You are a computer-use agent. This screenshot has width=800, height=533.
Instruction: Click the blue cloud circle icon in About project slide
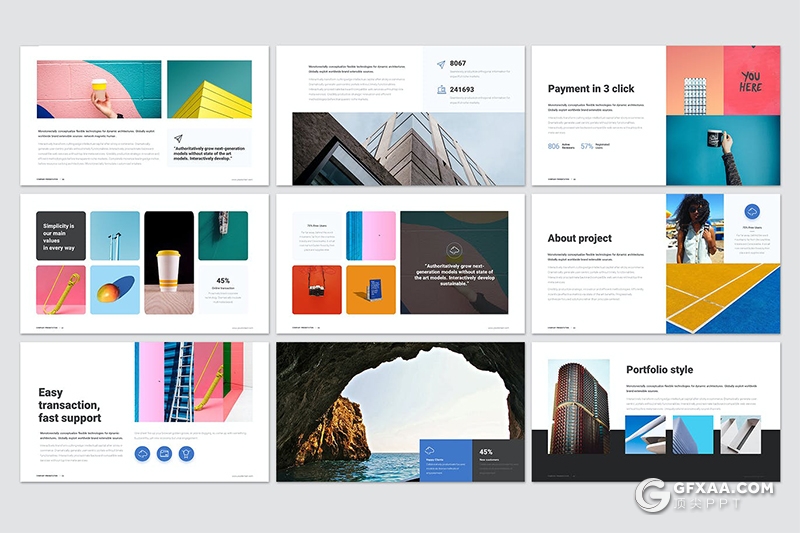[x=752, y=212]
